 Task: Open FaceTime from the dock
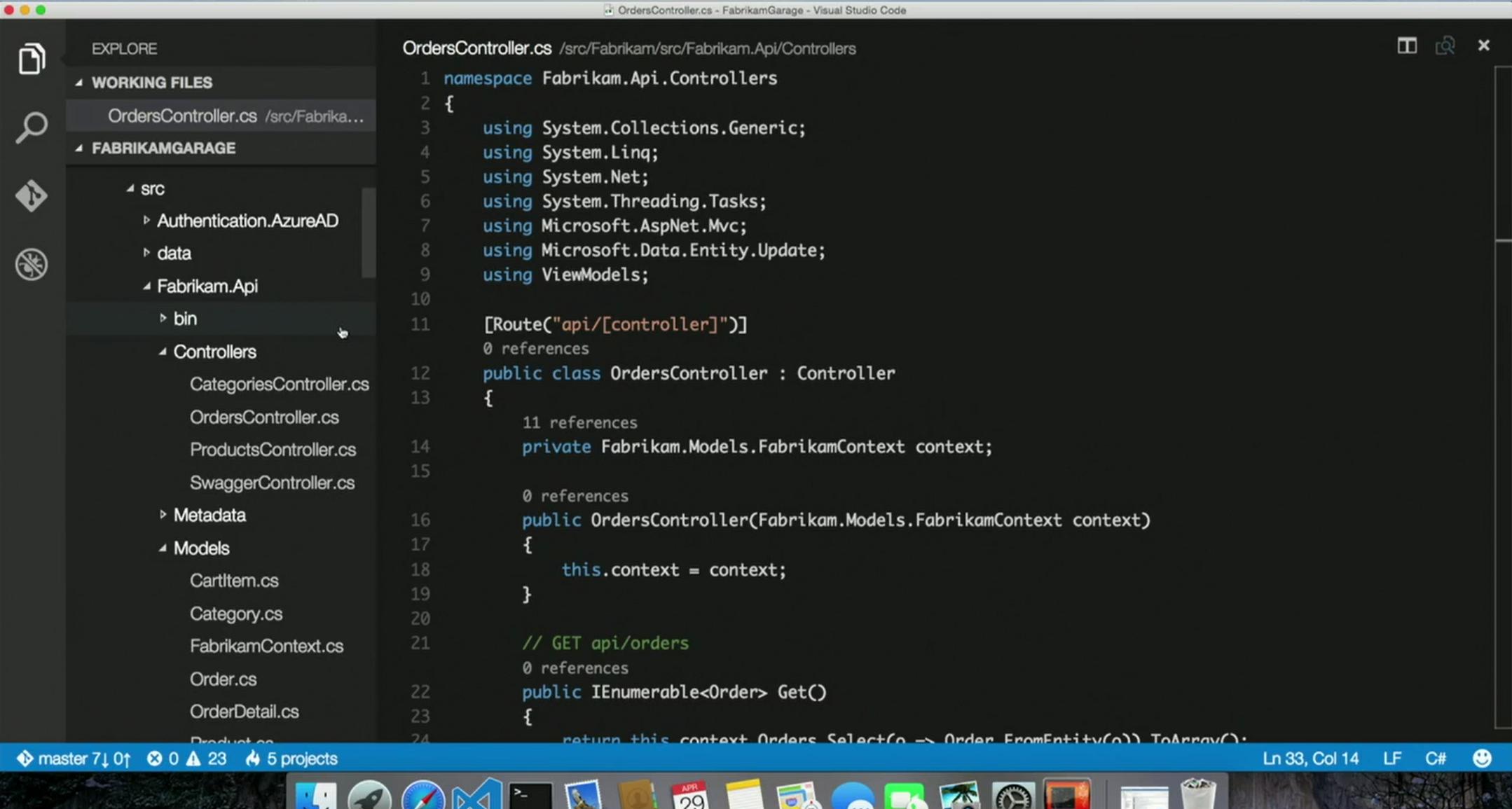click(x=905, y=796)
